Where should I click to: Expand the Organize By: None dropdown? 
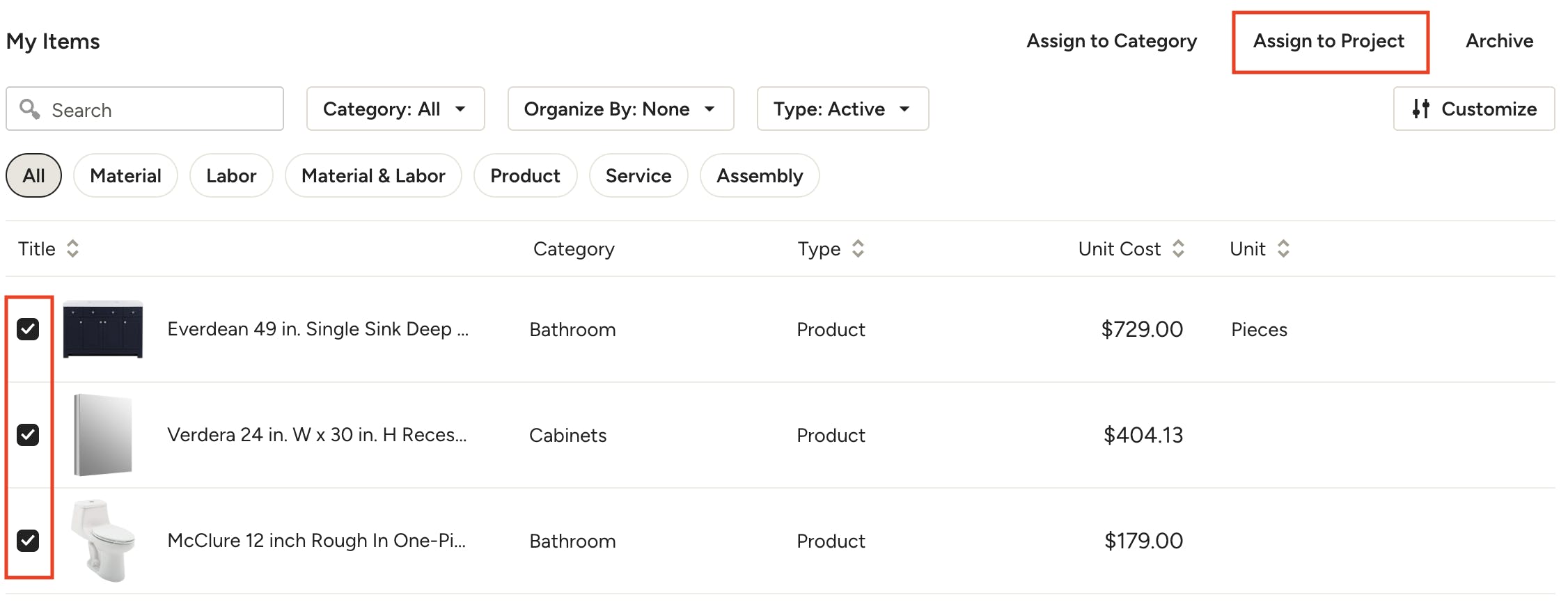620,109
